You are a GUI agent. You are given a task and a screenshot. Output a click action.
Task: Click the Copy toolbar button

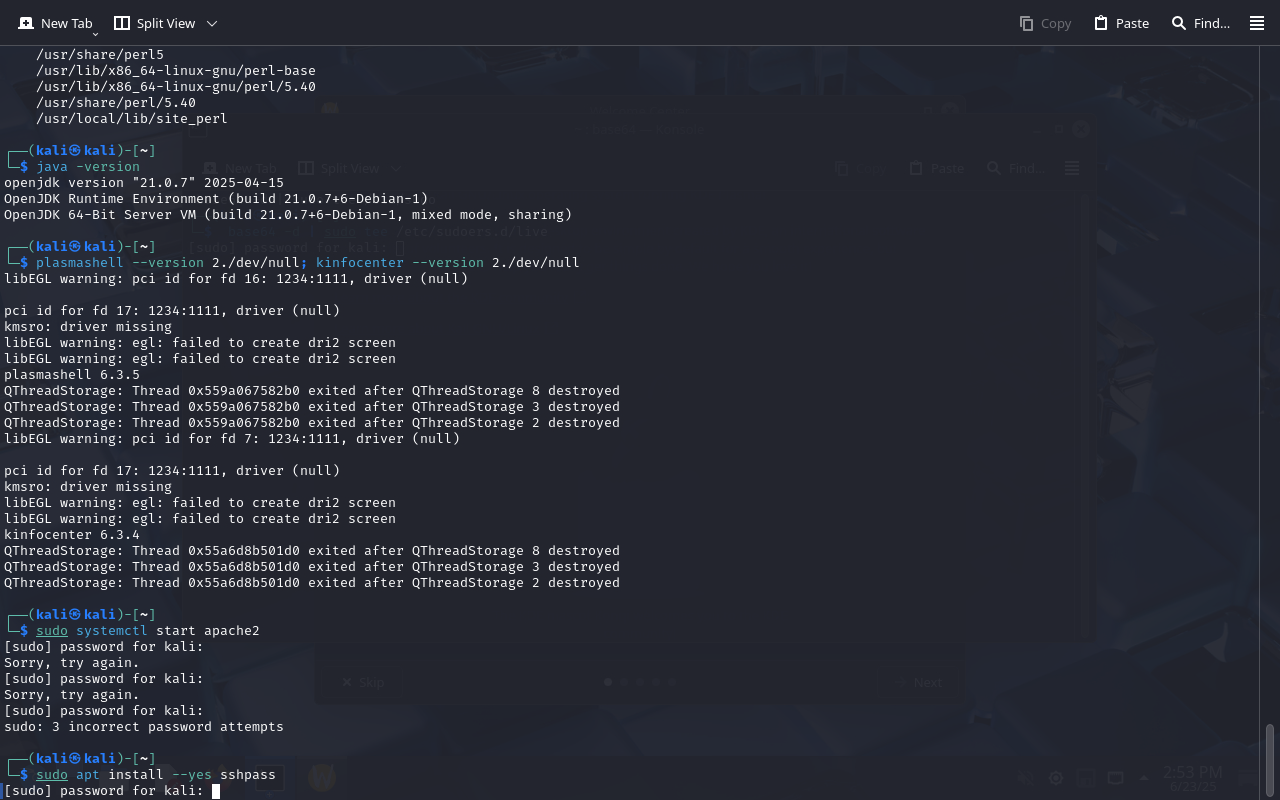(1045, 23)
